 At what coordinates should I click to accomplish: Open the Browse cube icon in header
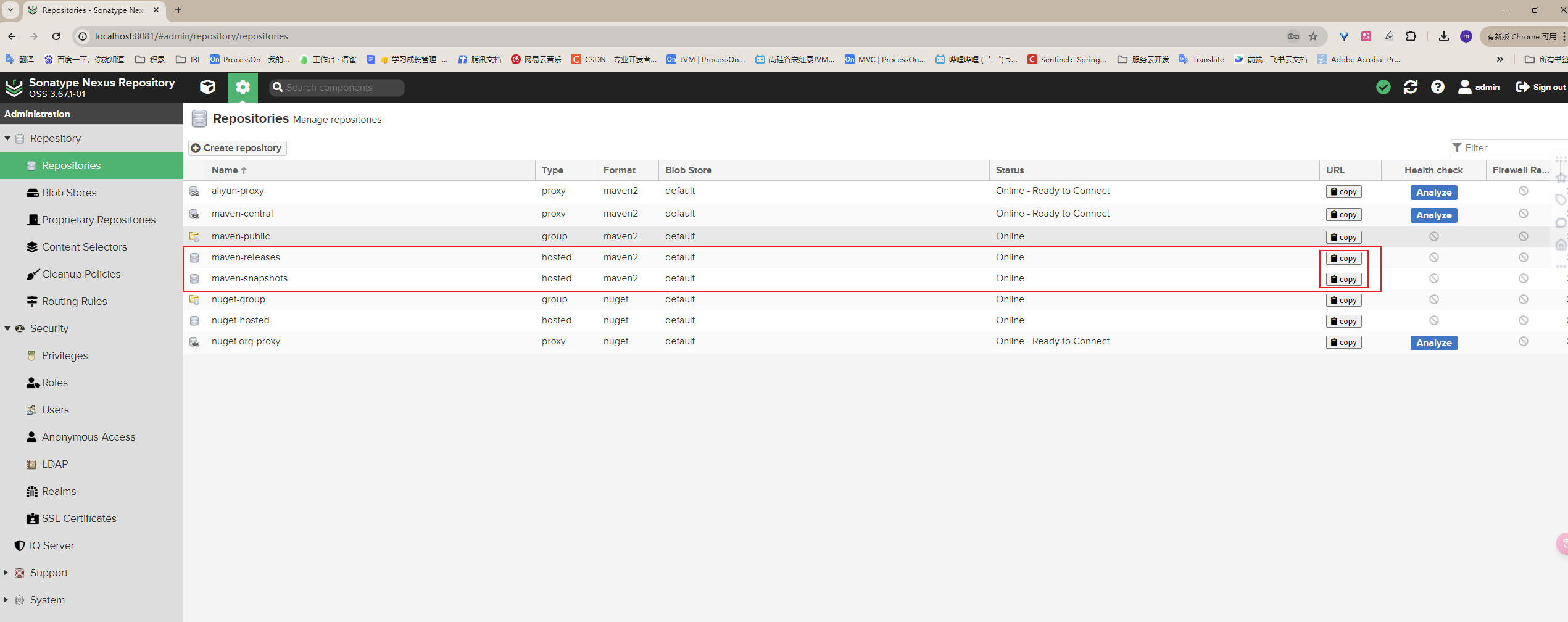click(x=208, y=87)
